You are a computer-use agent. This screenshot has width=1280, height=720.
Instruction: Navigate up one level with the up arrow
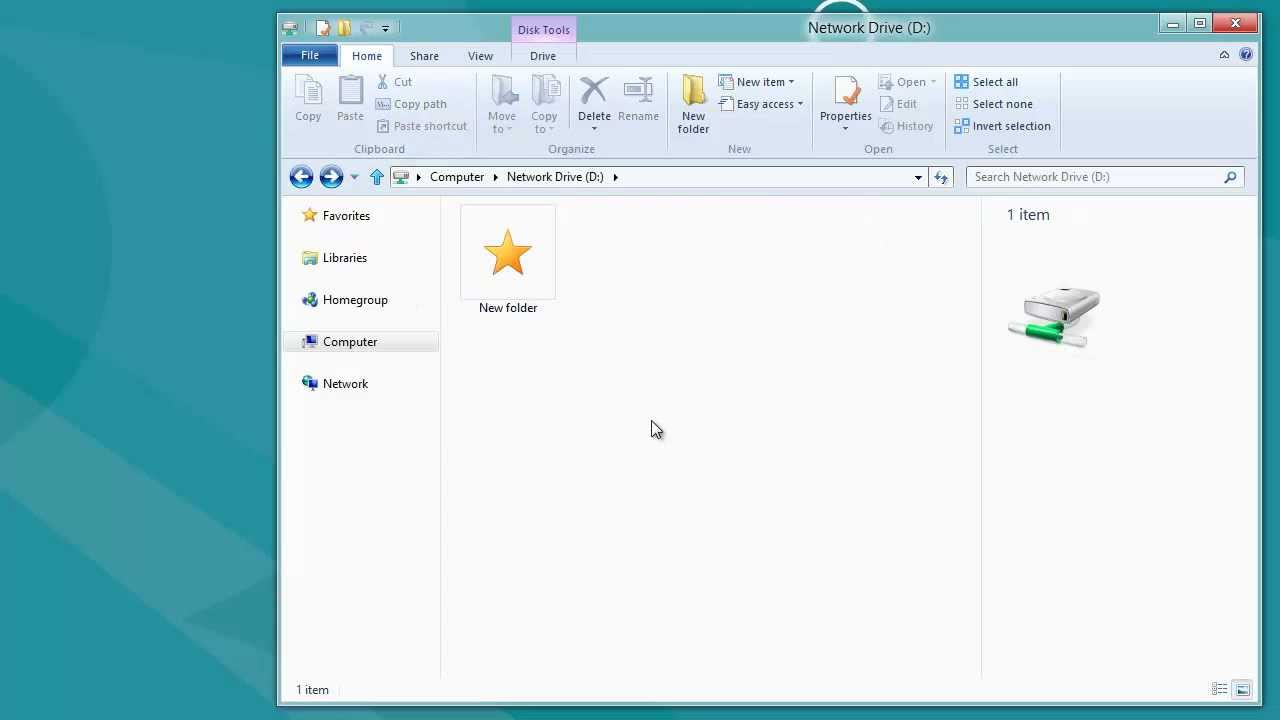click(x=377, y=177)
